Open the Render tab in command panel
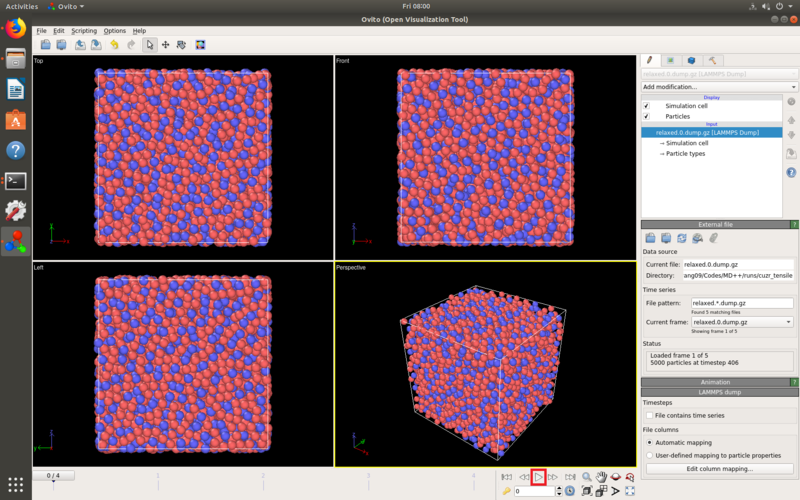Screen dimensions: 800x500 (x=670, y=61)
